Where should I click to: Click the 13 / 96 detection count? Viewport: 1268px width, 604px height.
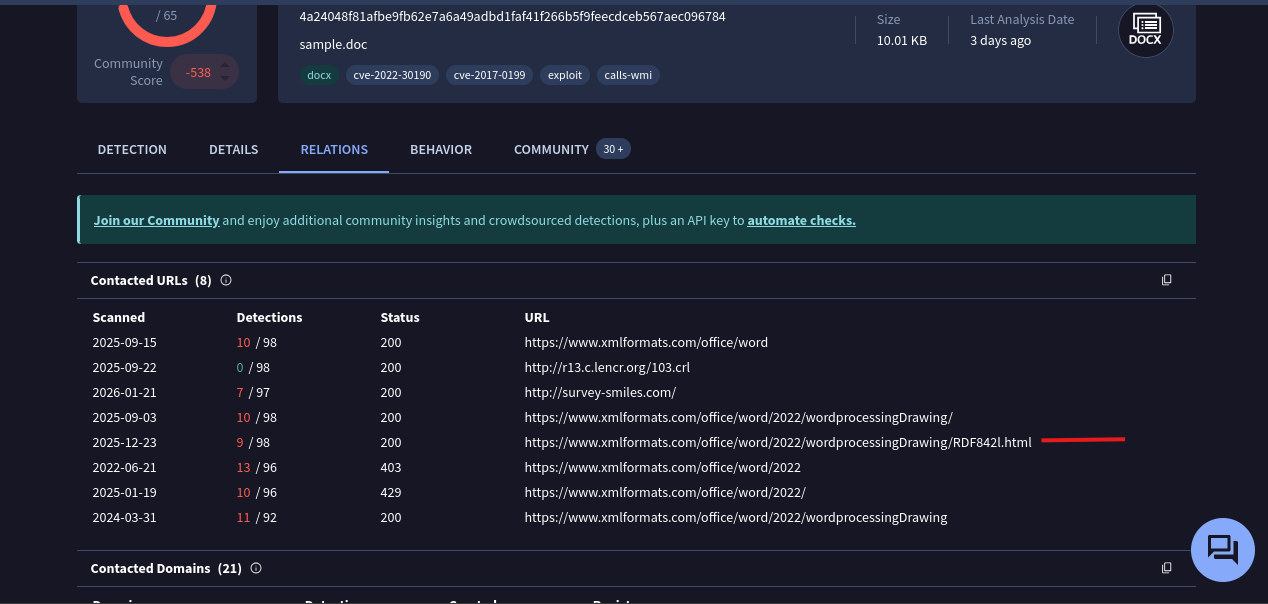257,467
